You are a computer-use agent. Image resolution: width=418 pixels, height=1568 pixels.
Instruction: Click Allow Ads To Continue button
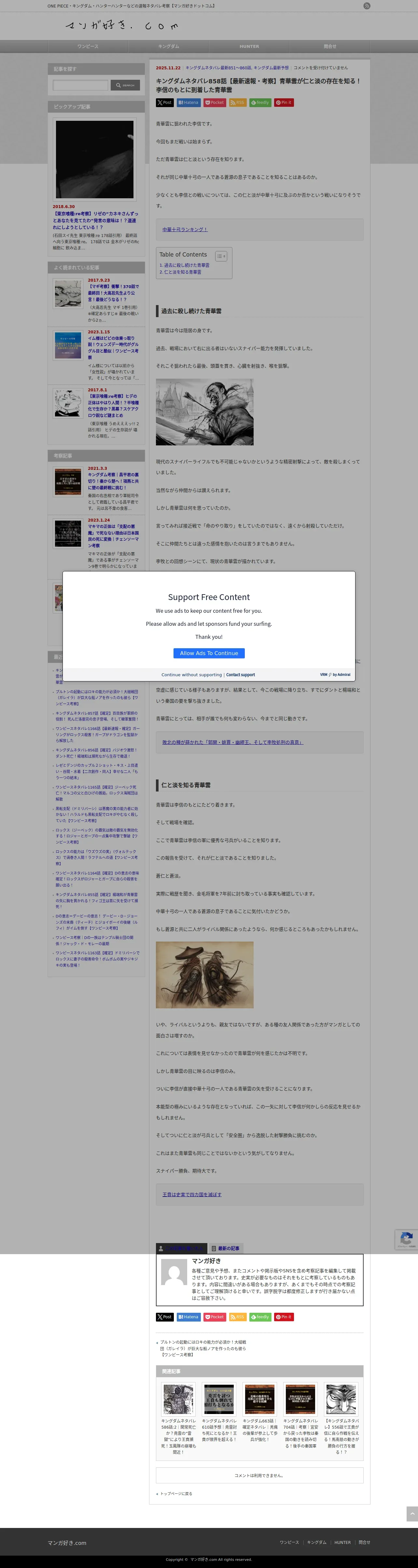click(209, 653)
